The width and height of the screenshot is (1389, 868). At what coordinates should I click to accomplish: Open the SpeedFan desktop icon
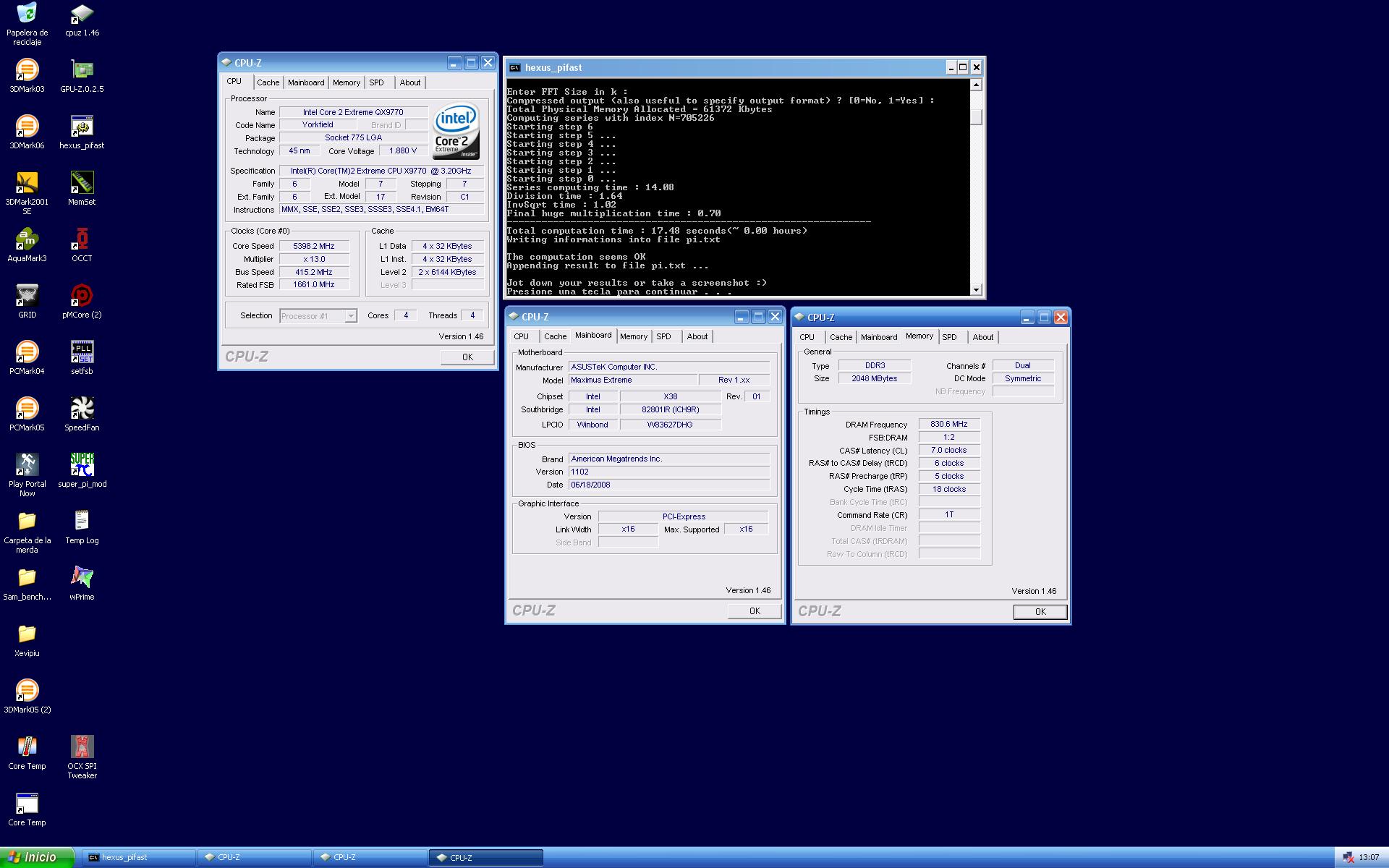pos(82,414)
